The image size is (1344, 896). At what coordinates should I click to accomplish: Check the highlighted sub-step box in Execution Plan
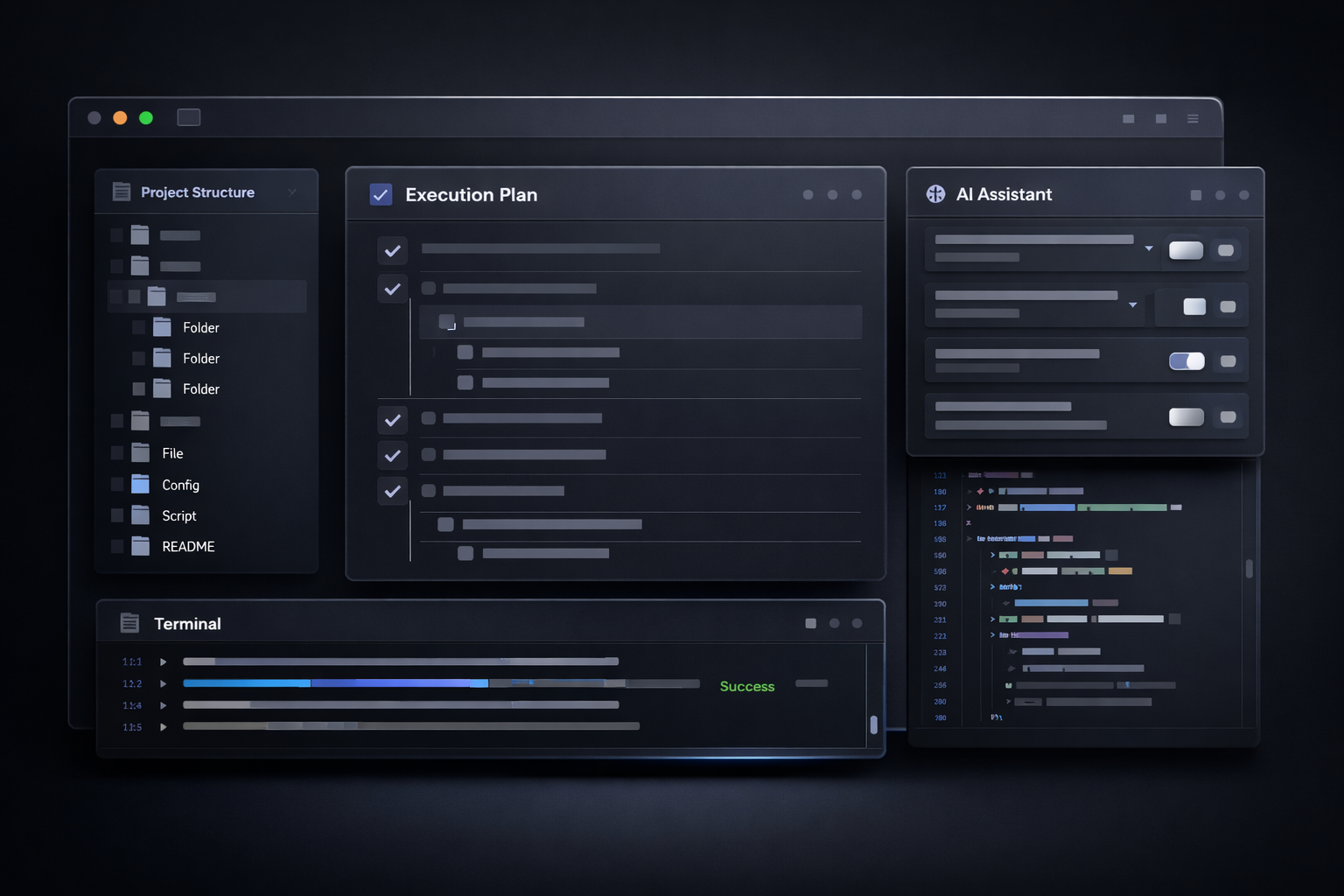point(446,321)
